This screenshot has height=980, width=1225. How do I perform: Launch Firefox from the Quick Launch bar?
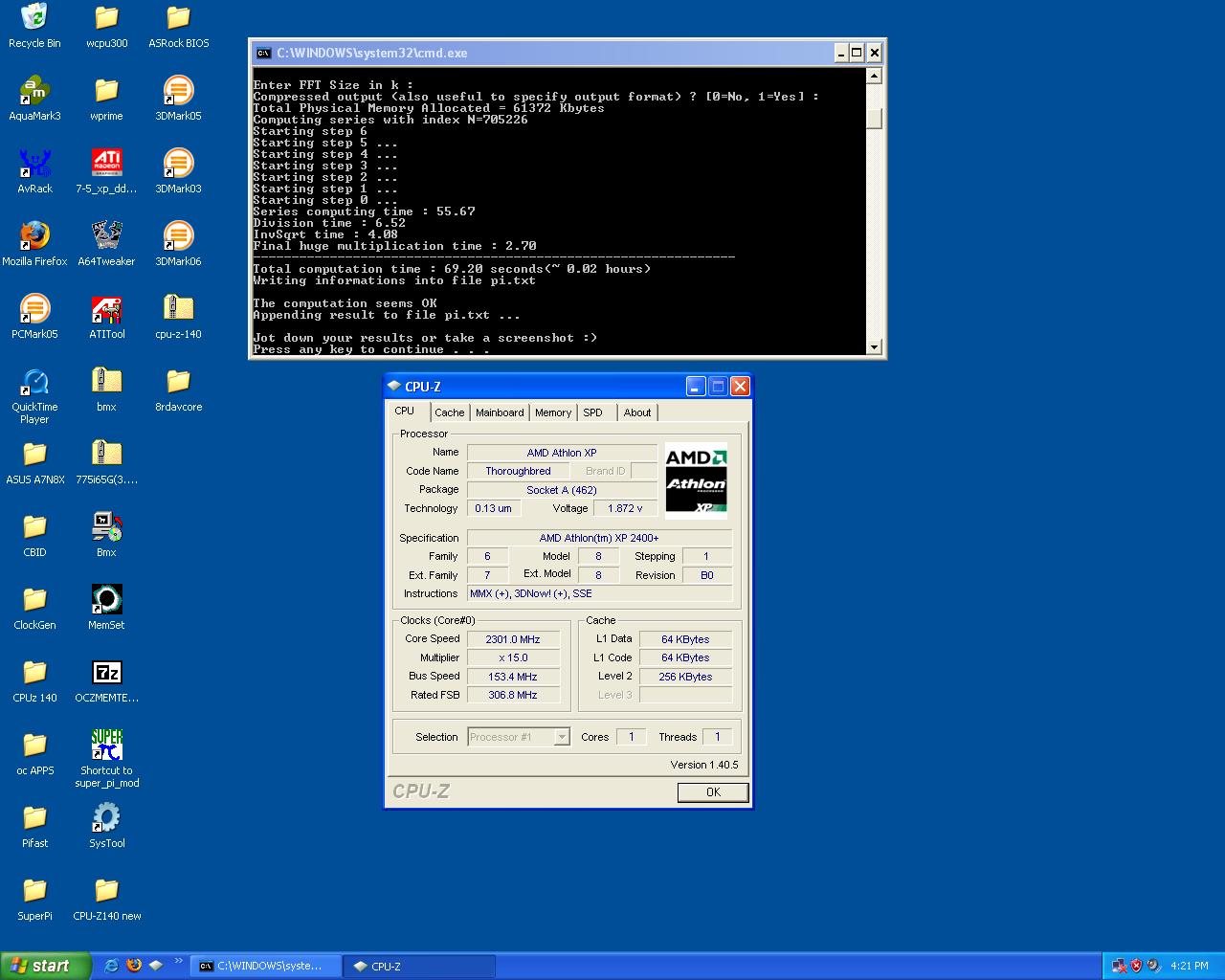click(134, 966)
